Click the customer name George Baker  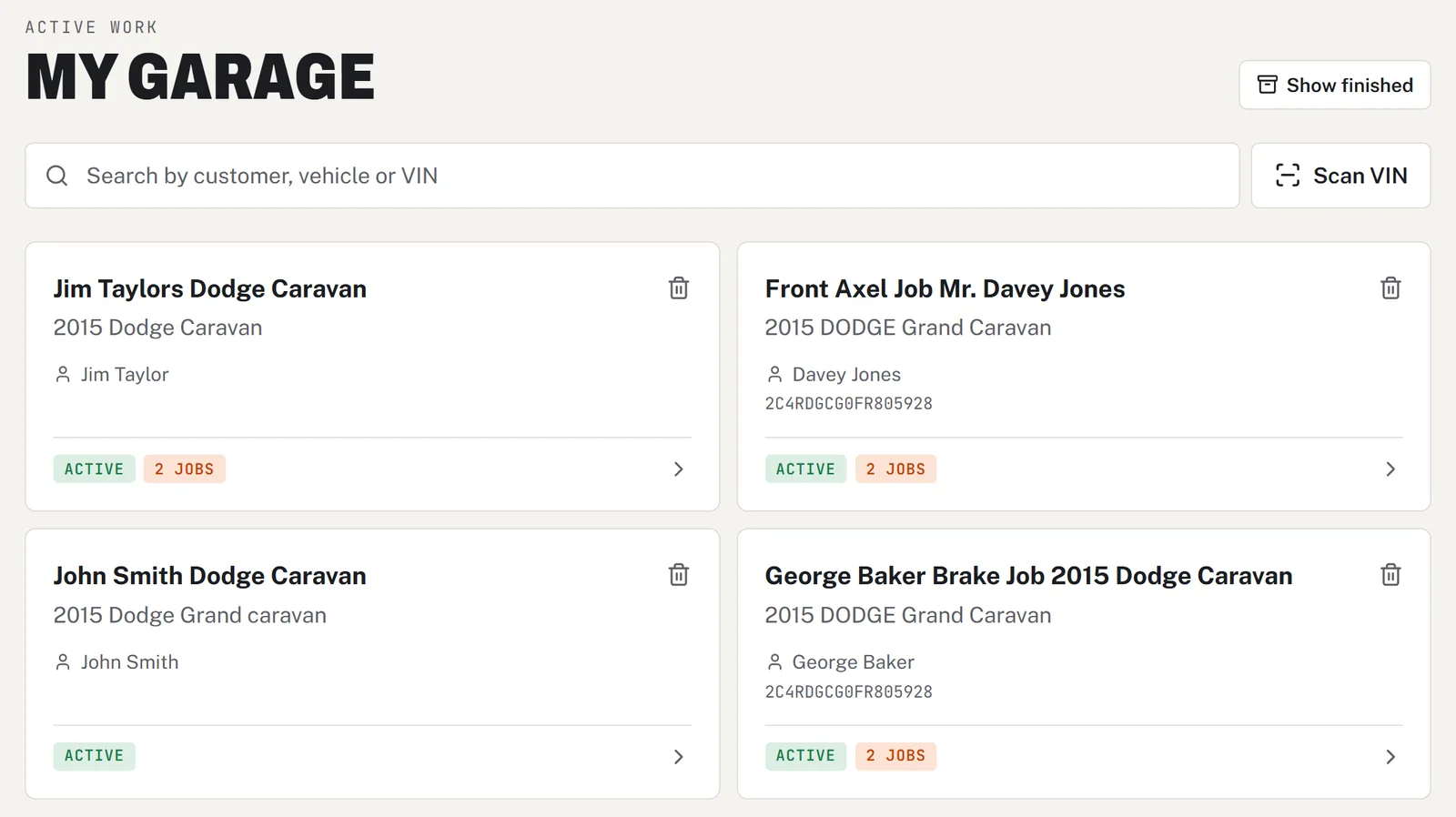click(853, 662)
